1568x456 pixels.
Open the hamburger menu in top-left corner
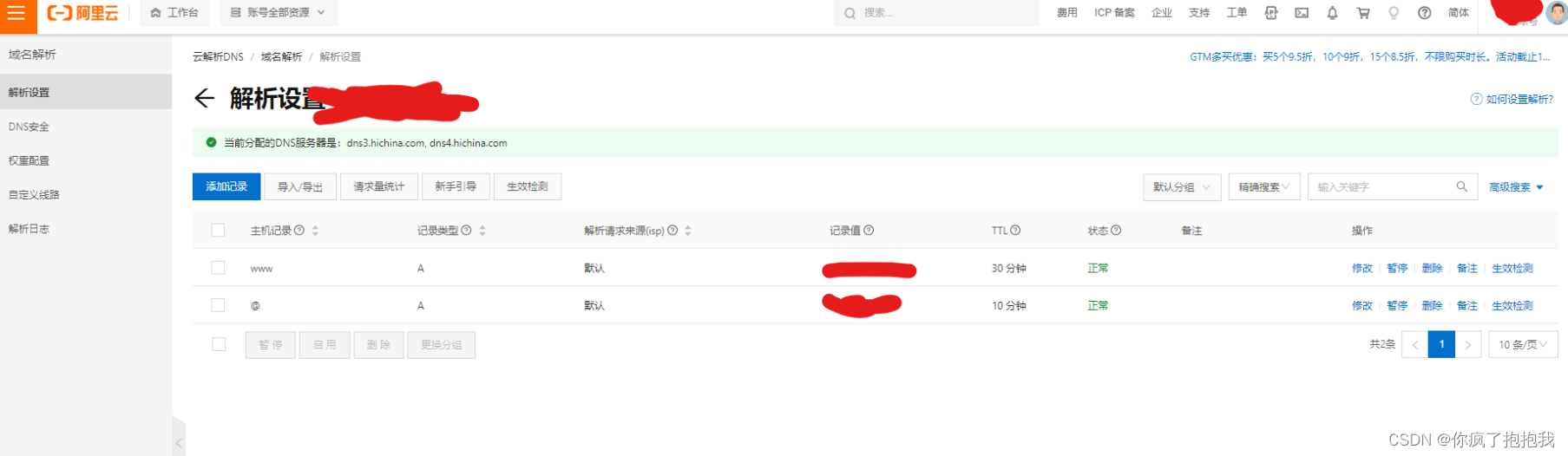17,13
